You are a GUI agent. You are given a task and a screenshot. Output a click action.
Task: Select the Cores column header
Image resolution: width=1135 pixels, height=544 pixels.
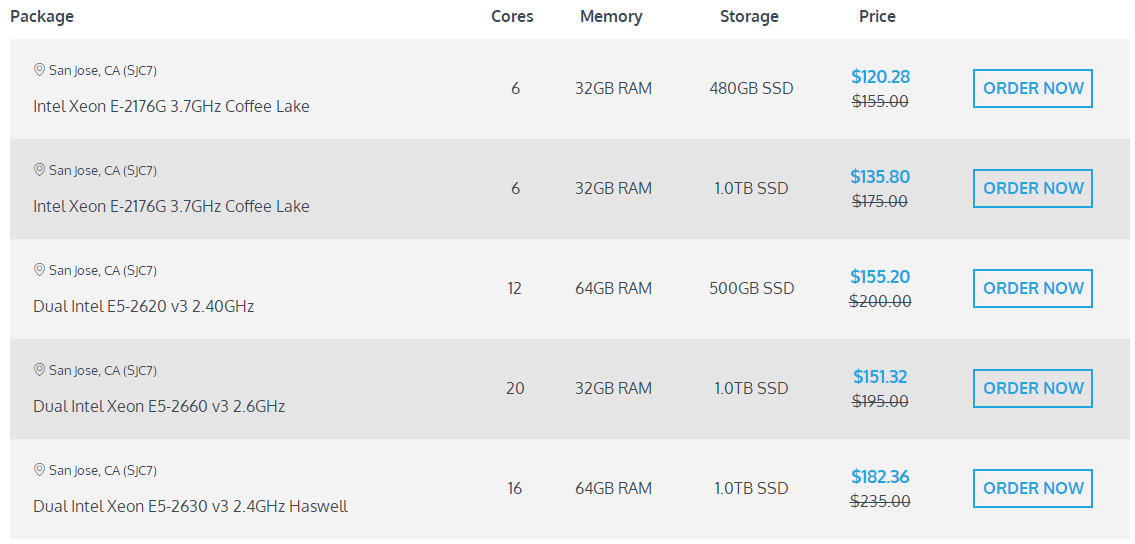tap(512, 16)
